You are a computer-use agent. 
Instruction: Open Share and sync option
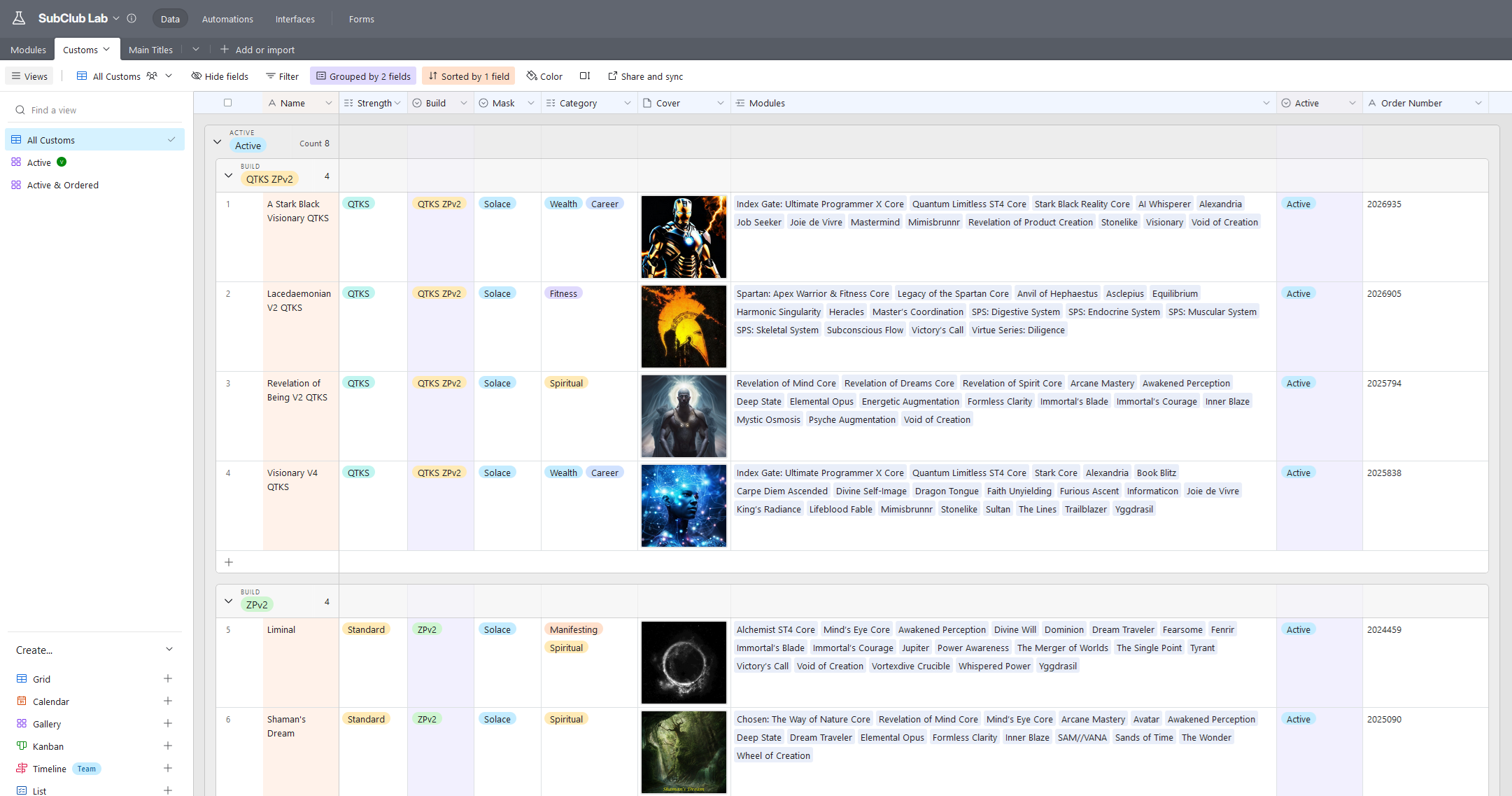pyautogui.click(x=645, y=76)
